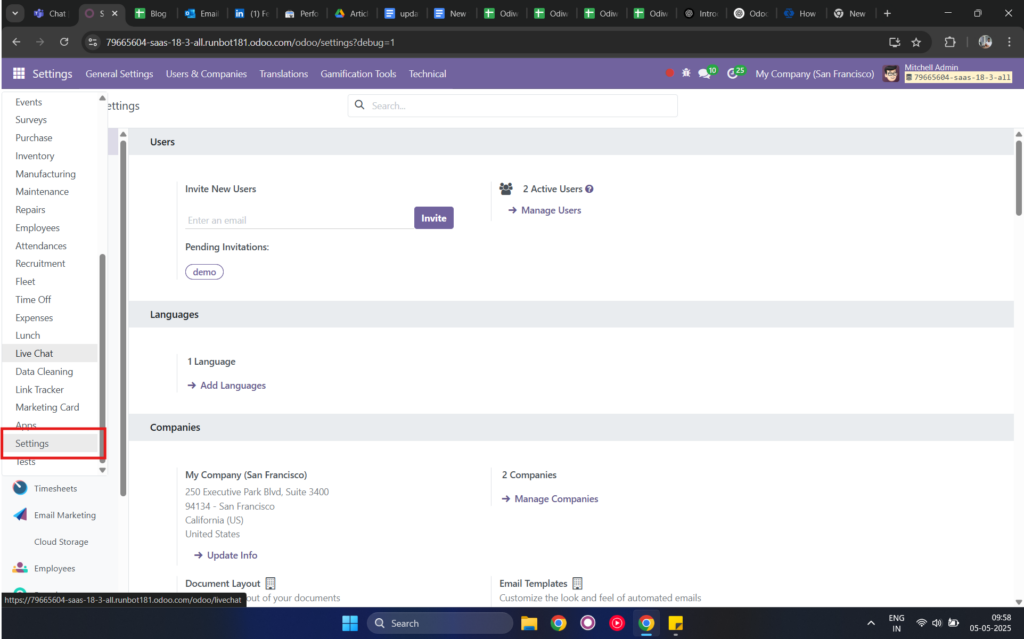Open the Users & Companies menu
Screen dimensions: 1024x639
pos(206,73)
